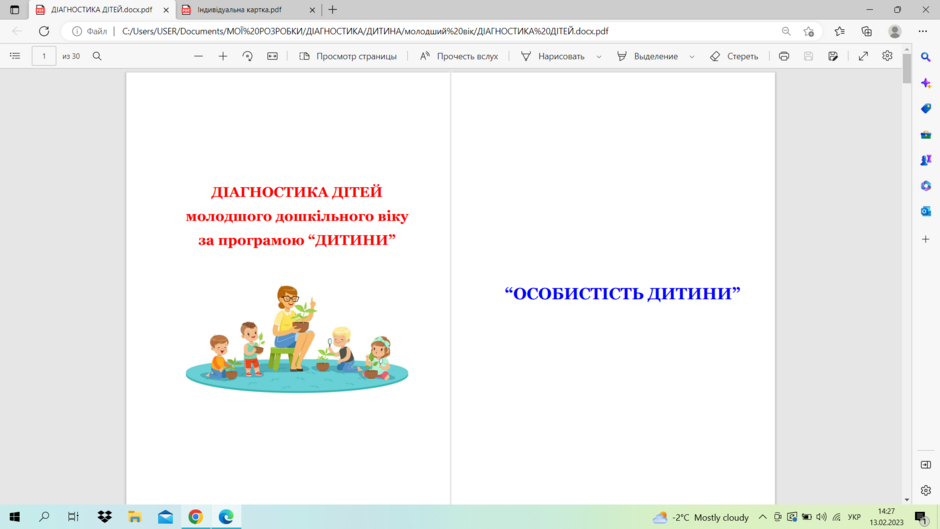Open the address bar zoom indicator
Viewport: 940px width, 529px height.
tap(786, 31)
